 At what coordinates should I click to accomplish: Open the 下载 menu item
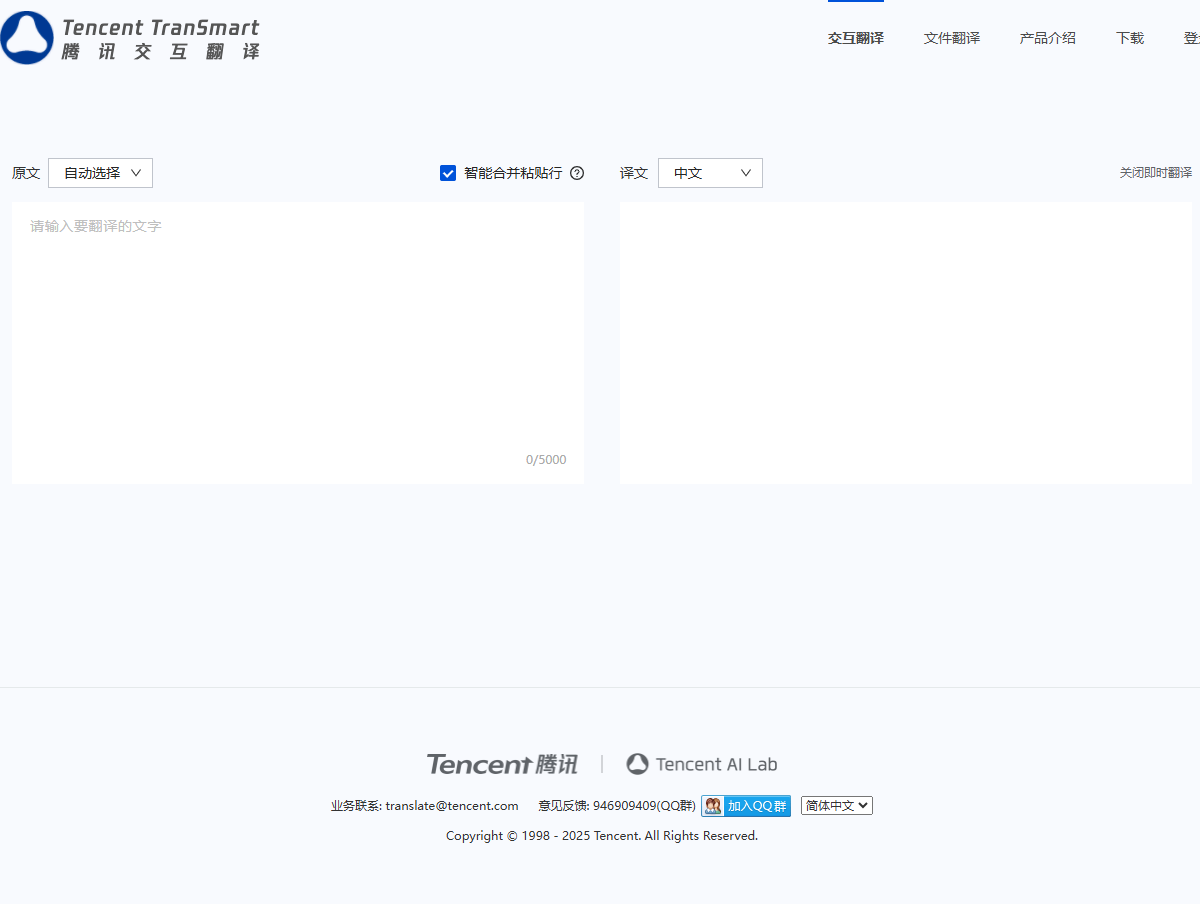coord(1129,38)
